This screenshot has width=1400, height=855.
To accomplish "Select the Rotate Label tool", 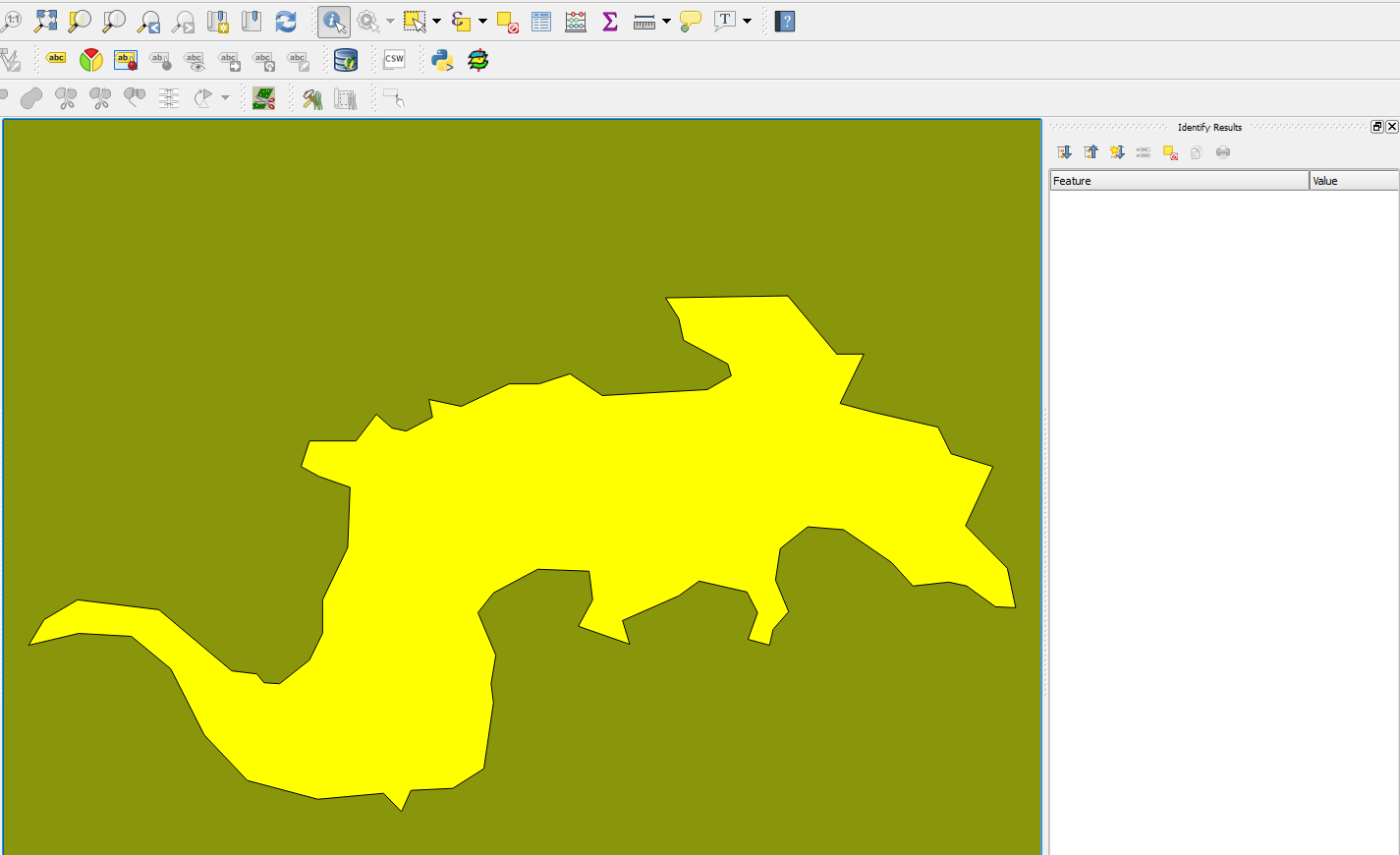I will click(x=263, y=60).
